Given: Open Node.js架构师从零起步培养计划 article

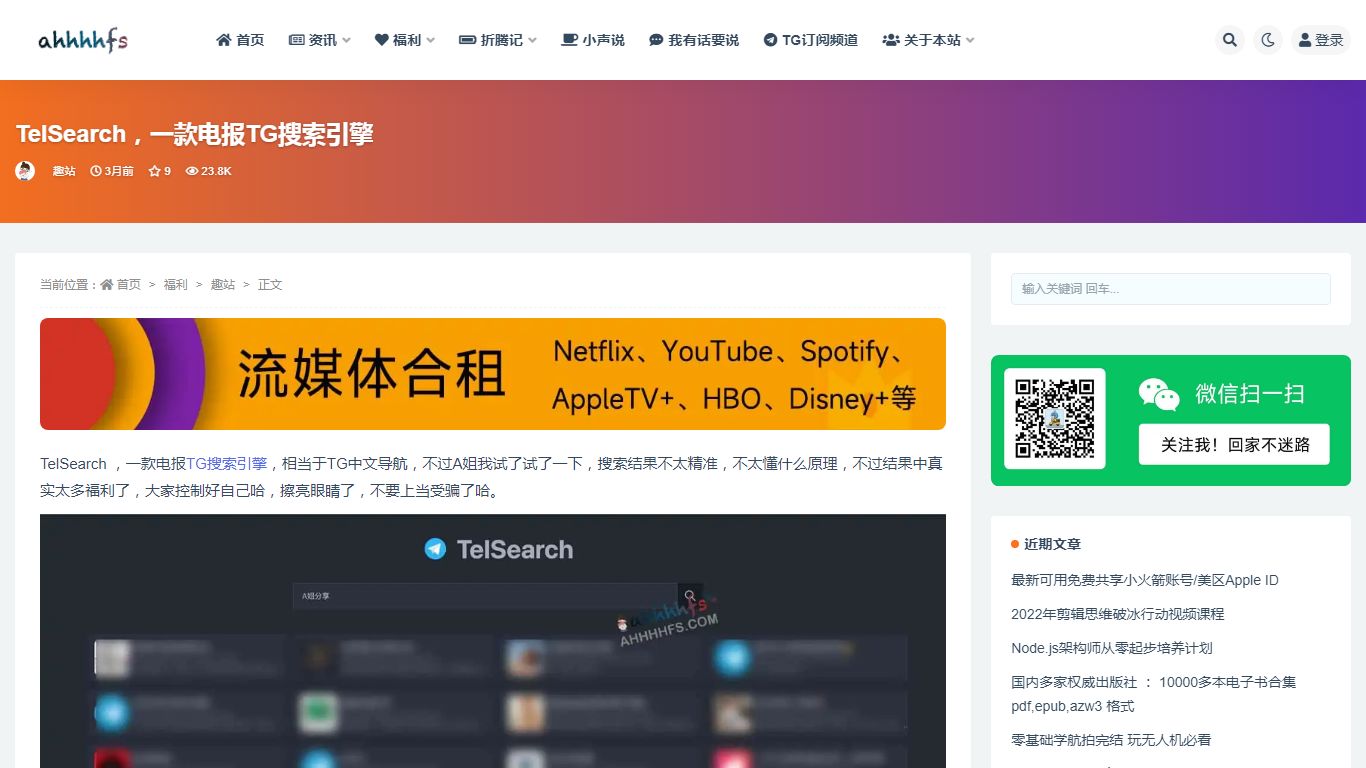Looking at the screenshot, I should (1112, 648).
